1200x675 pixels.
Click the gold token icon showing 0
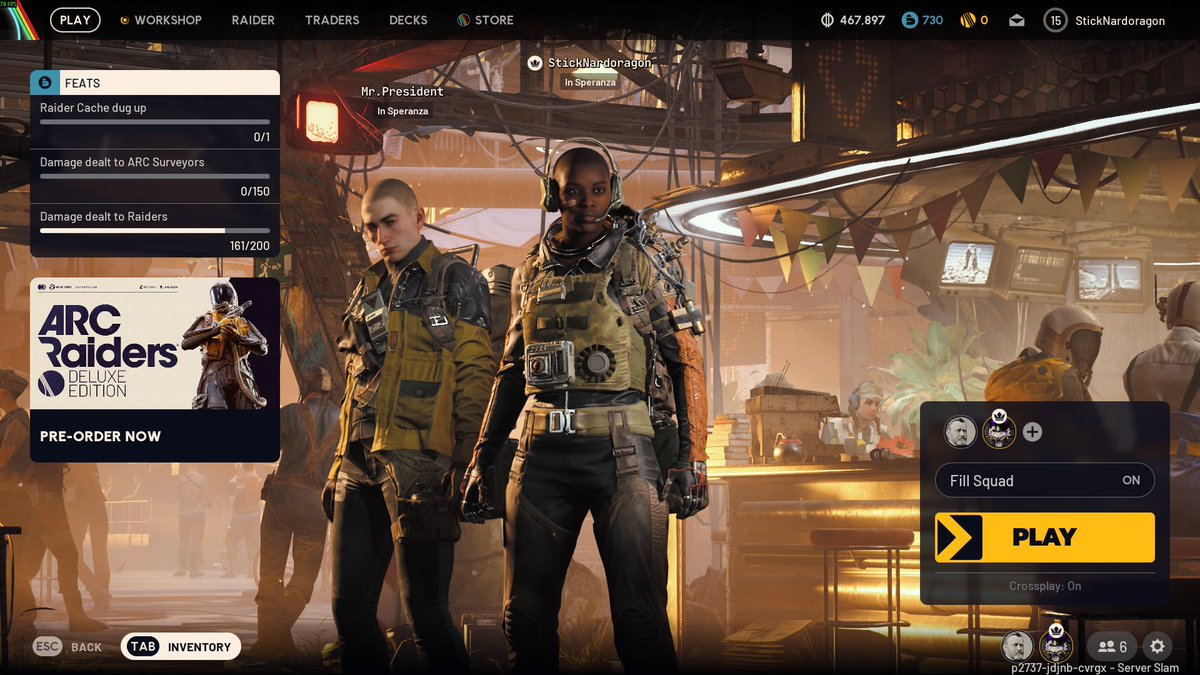click(967, 20)
